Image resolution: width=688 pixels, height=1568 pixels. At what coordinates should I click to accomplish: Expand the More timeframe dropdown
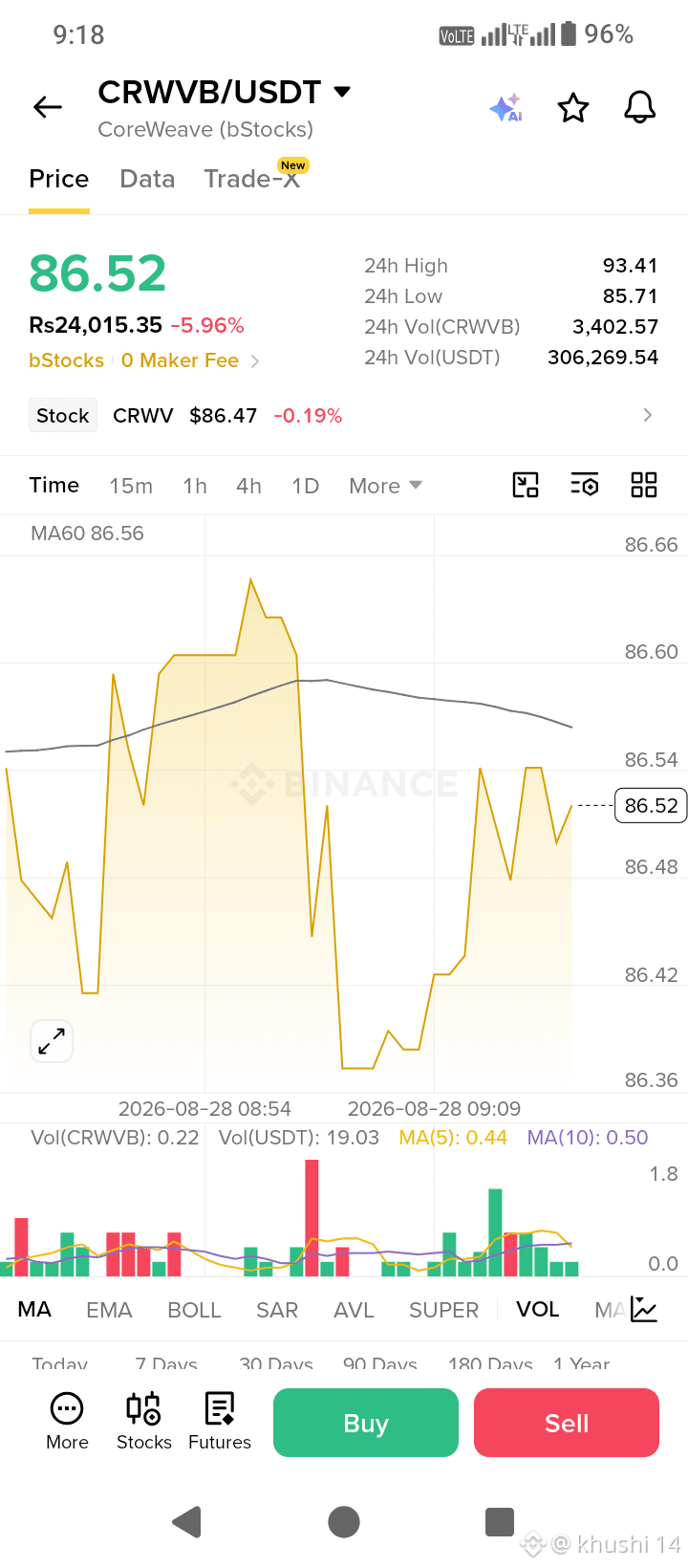[385, 486]
